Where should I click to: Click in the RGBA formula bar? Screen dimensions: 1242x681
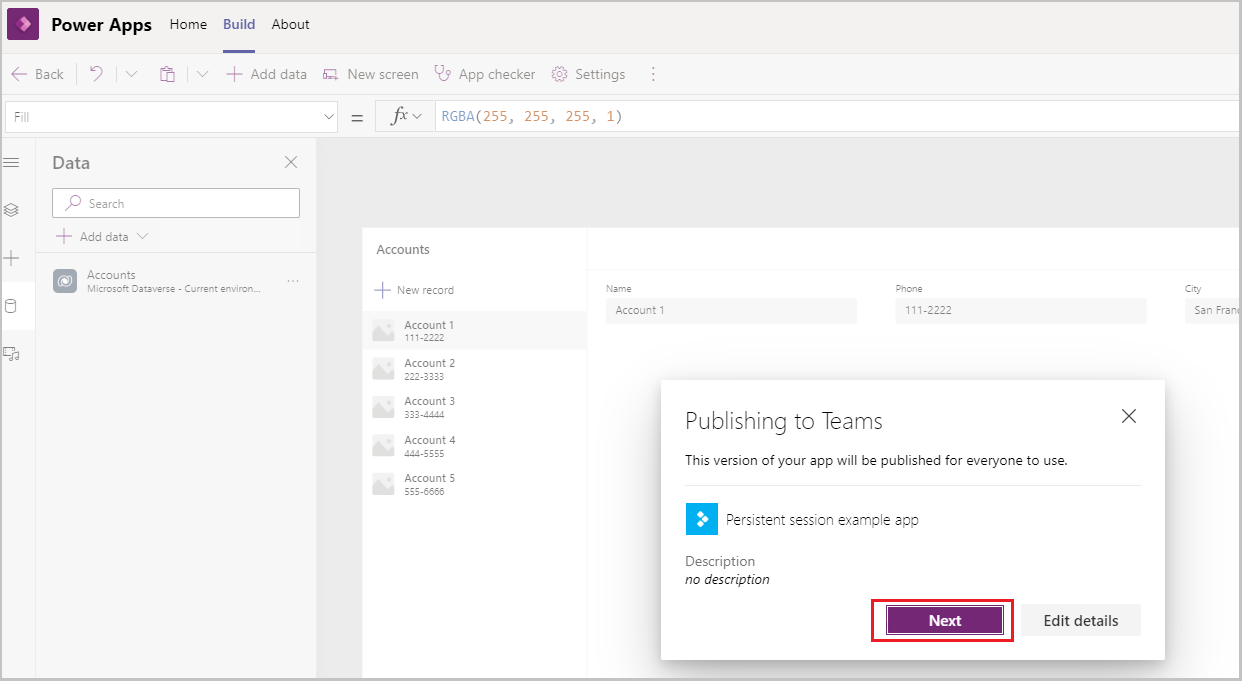pyautogui.click(x=838, y=116)
